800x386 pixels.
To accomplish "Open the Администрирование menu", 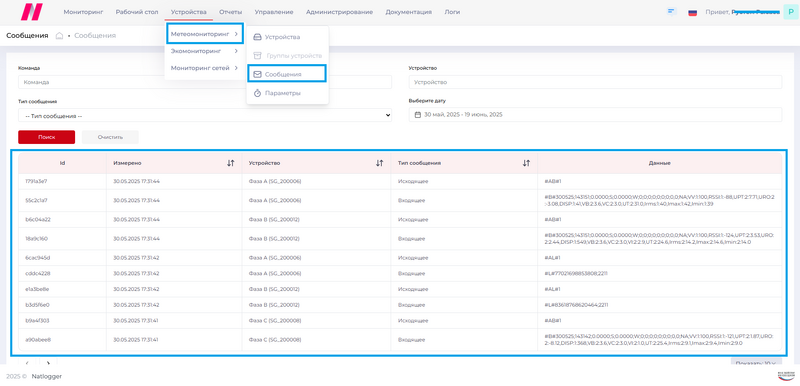I will [339, 12].
